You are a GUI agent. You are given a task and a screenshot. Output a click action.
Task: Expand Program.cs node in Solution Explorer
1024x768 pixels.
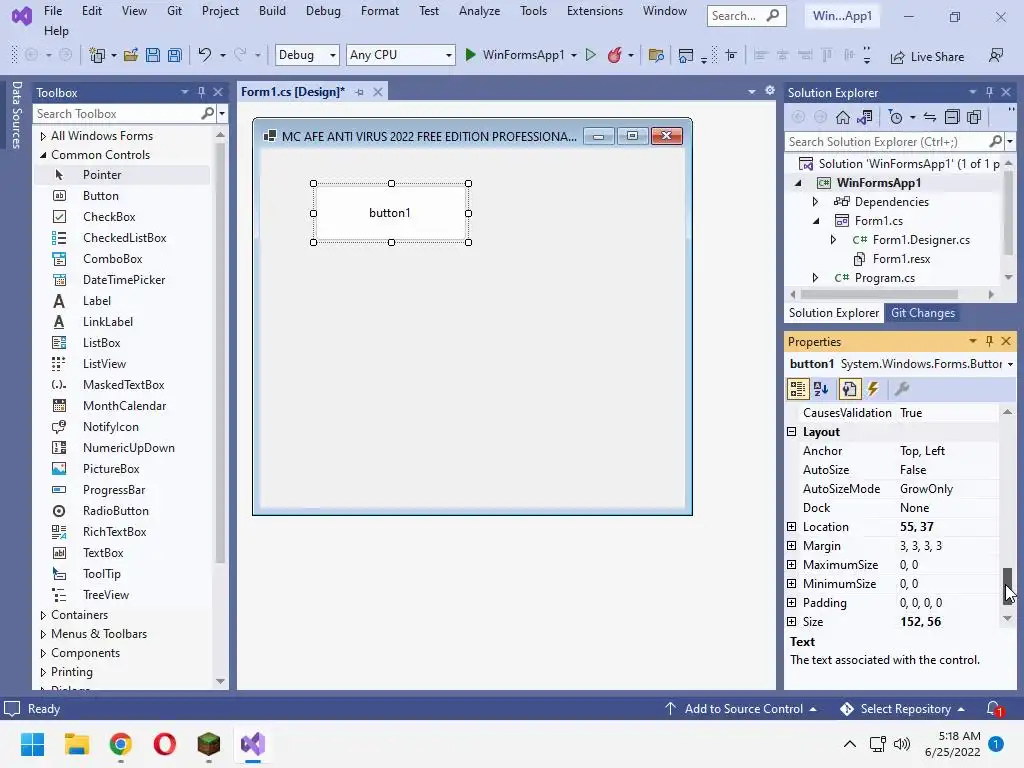pyautogui.click(x=815, y=278)
